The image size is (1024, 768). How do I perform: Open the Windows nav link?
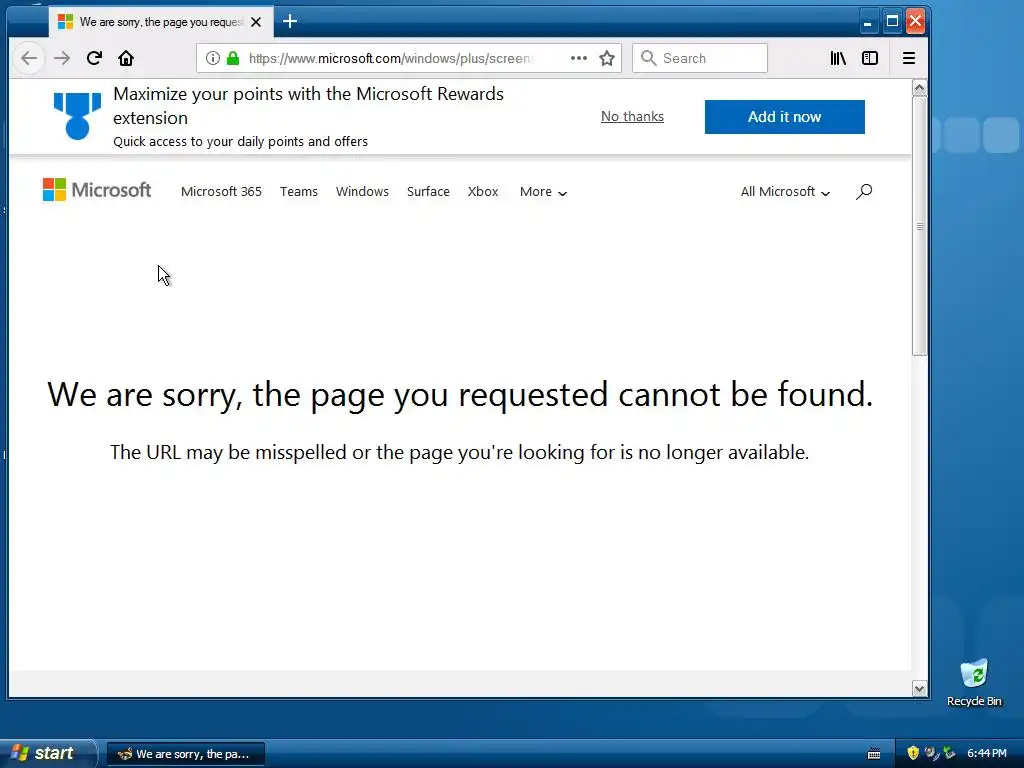[x=362, y=191]
